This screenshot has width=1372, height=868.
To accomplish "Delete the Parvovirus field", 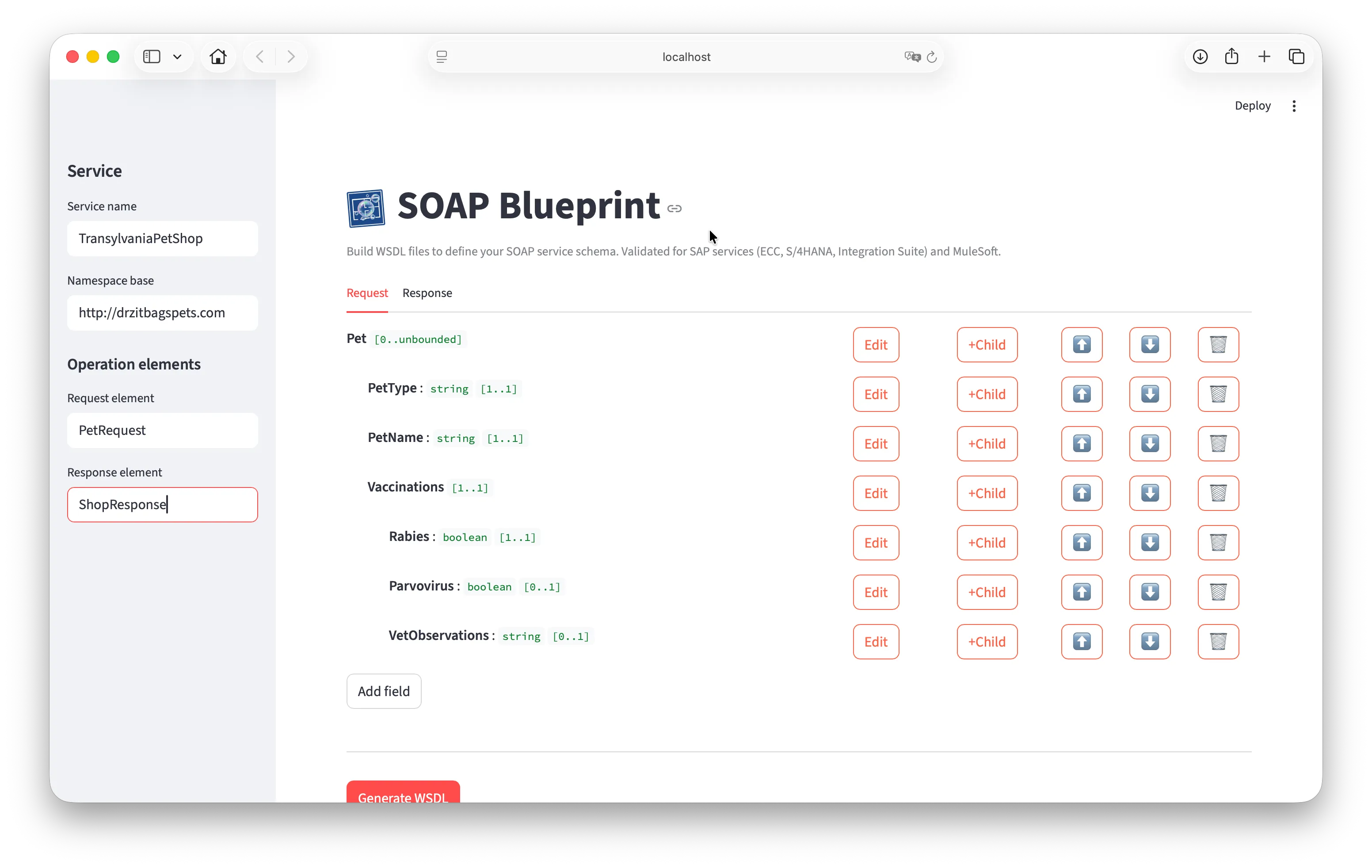I will click(1218, 592).
